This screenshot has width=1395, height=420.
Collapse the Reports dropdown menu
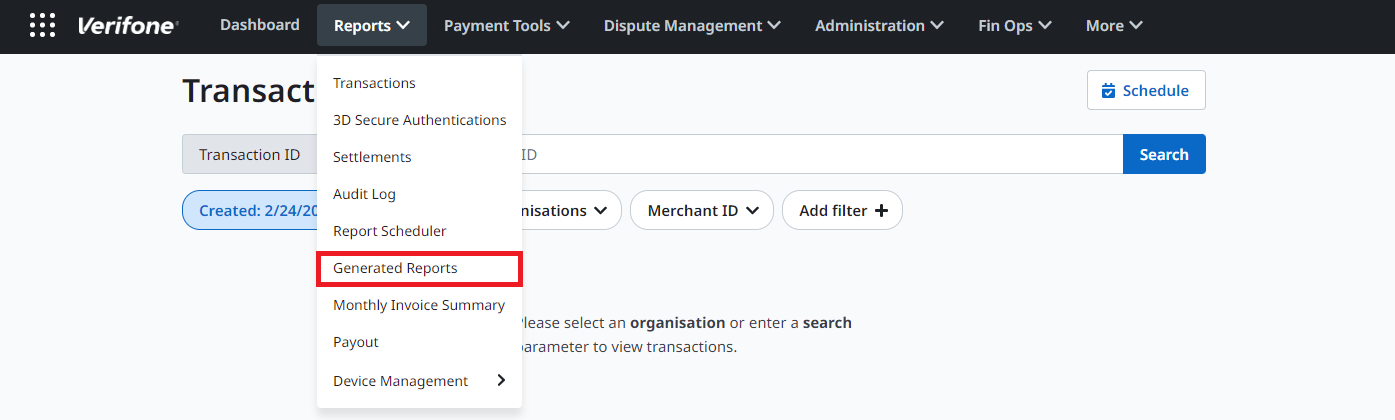372,25
